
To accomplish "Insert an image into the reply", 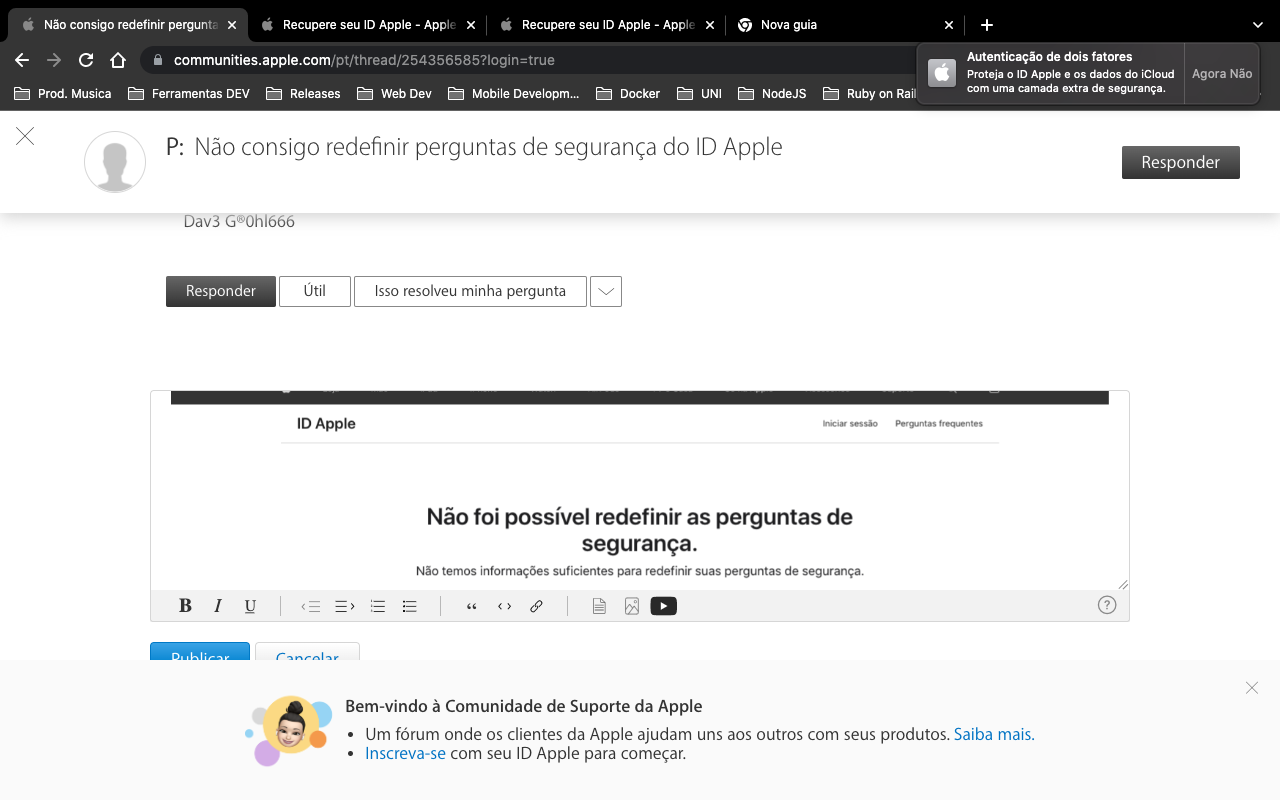I will pos(632,606).
